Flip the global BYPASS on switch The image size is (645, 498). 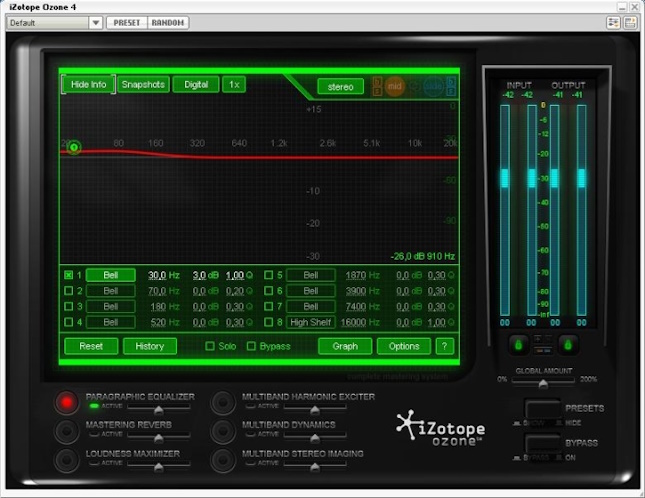pyautogui.click(x=542, y=444)
